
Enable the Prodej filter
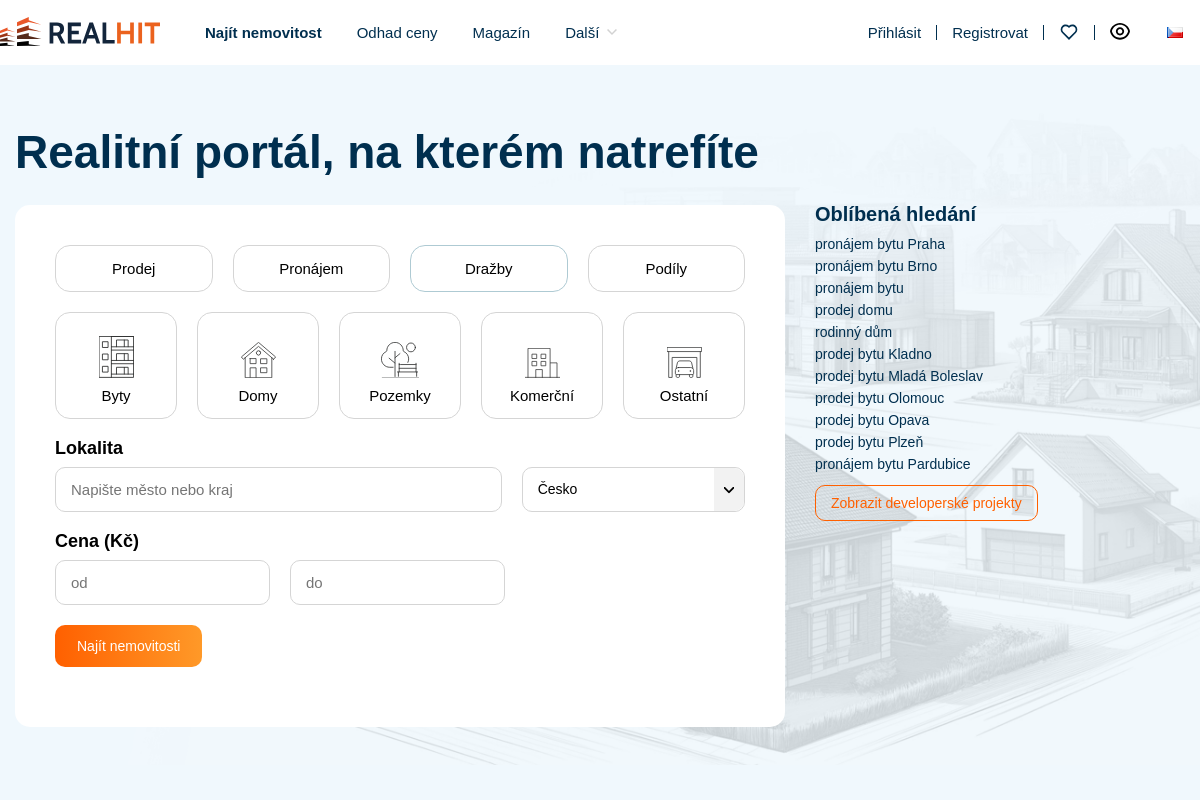[133, 268]
